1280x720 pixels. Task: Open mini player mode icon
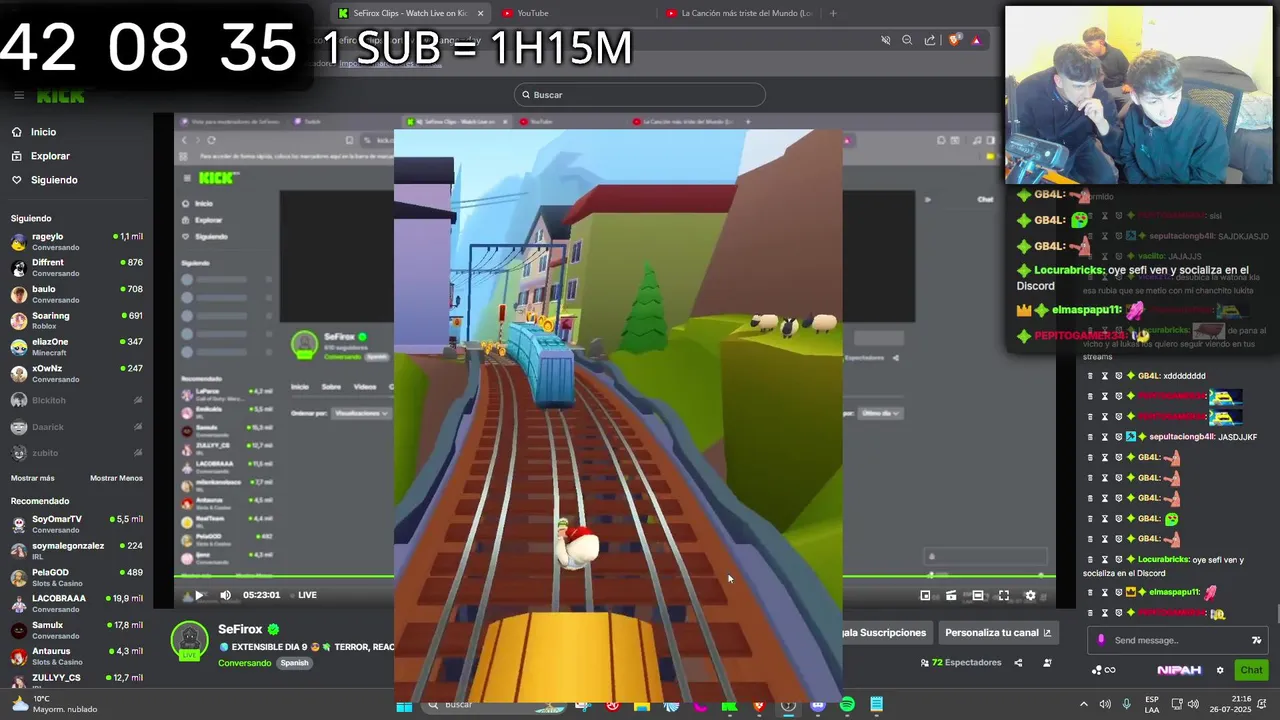(x=925, y=595)
